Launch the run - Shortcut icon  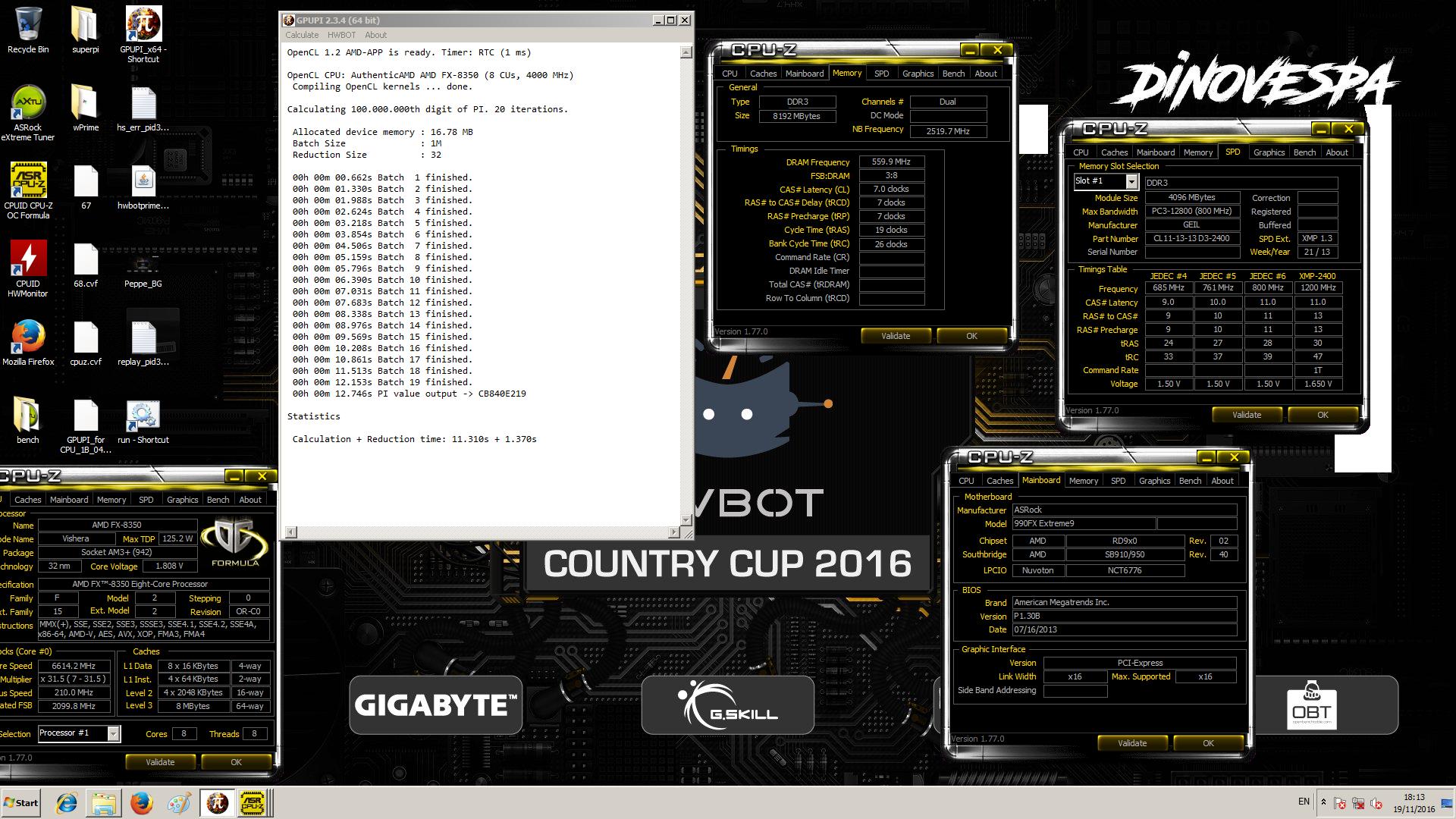pyautogui.click(x=143, y=421)
